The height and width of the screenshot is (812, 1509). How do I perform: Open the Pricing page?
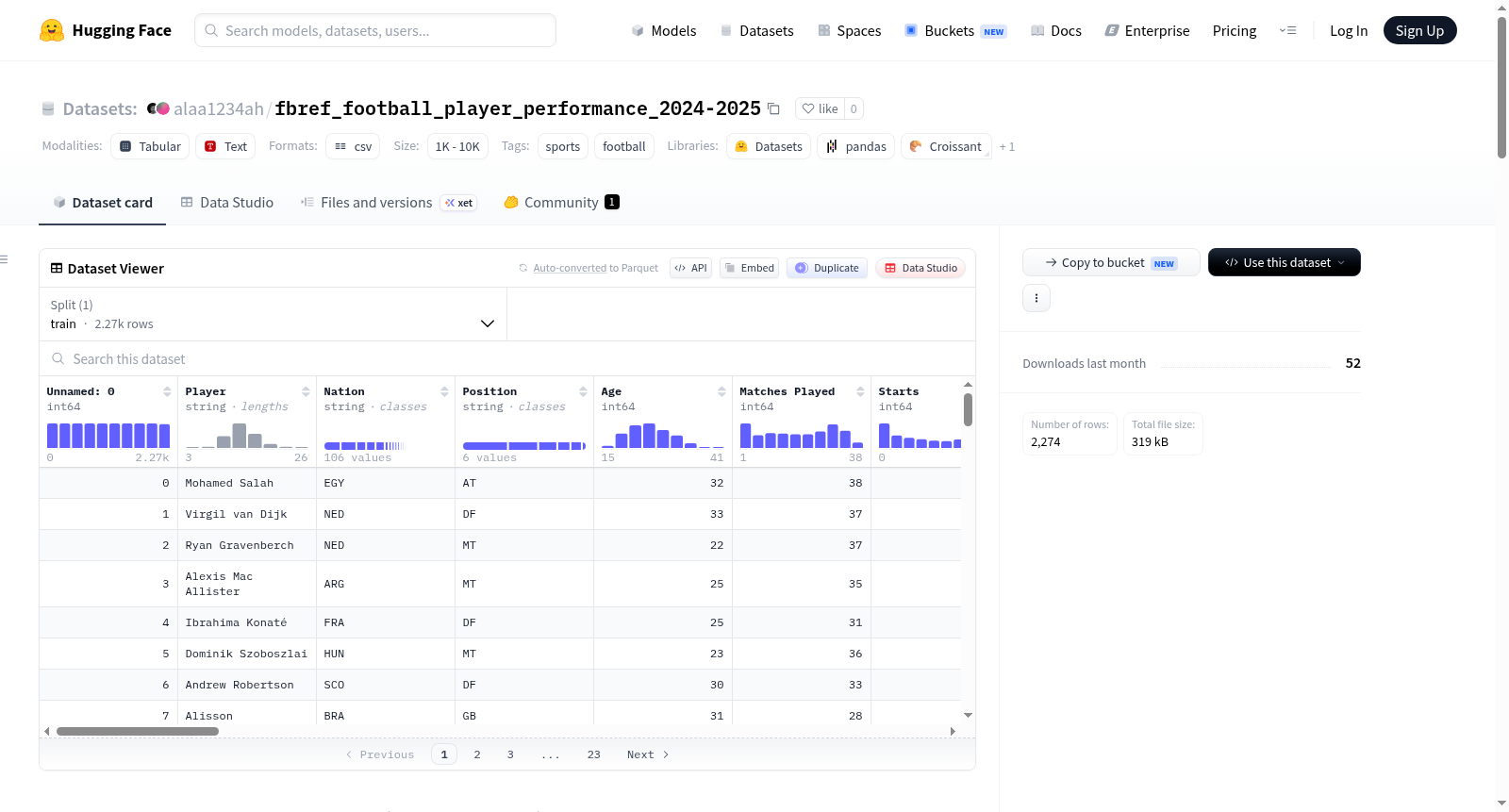[x=1235, y=30]
